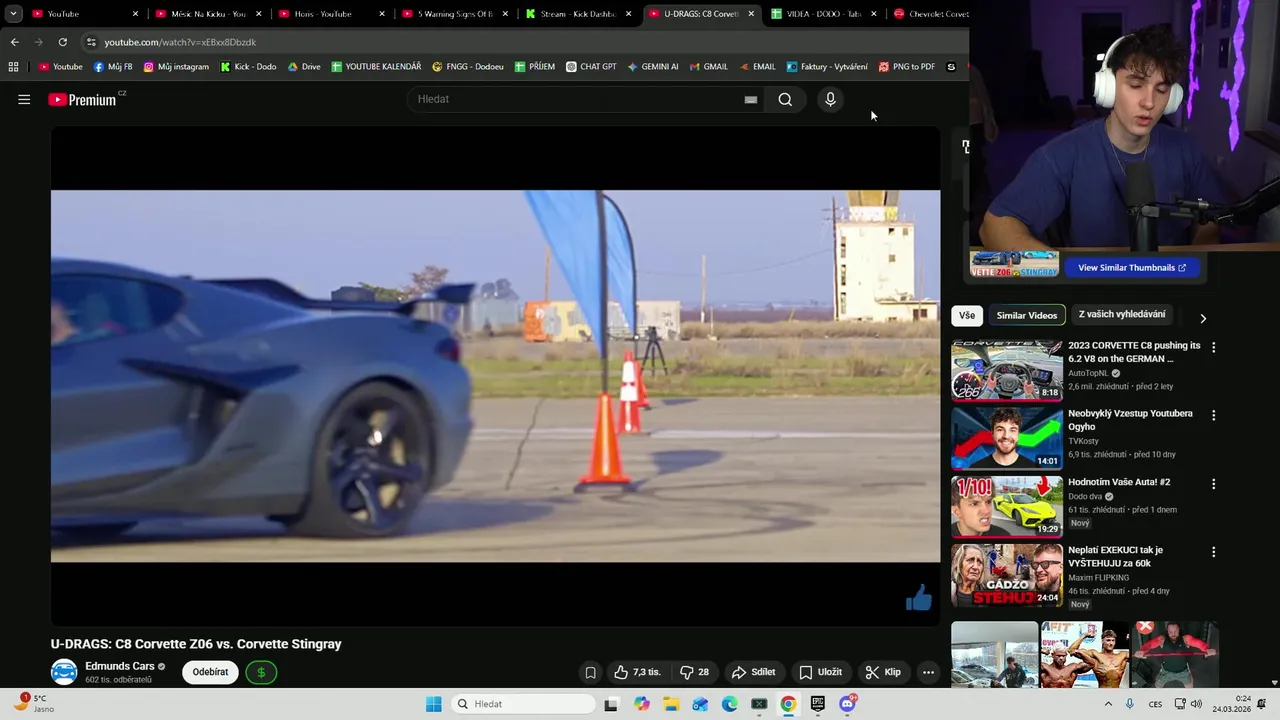Switch to the VIDEA - DODO browser tab

[824, 14]
